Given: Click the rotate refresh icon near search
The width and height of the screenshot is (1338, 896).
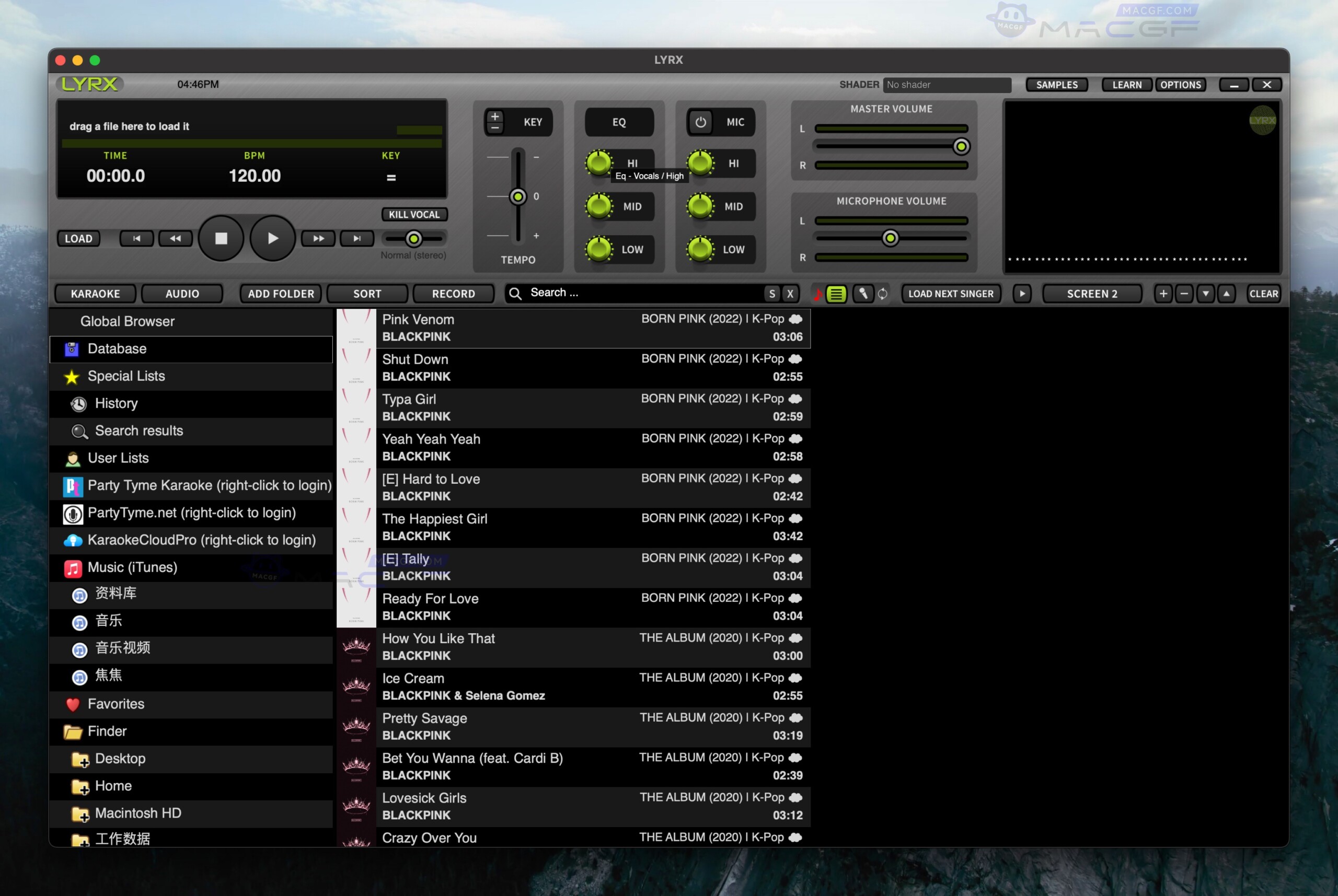Looking at the screenshot, I should click(883, 294).
